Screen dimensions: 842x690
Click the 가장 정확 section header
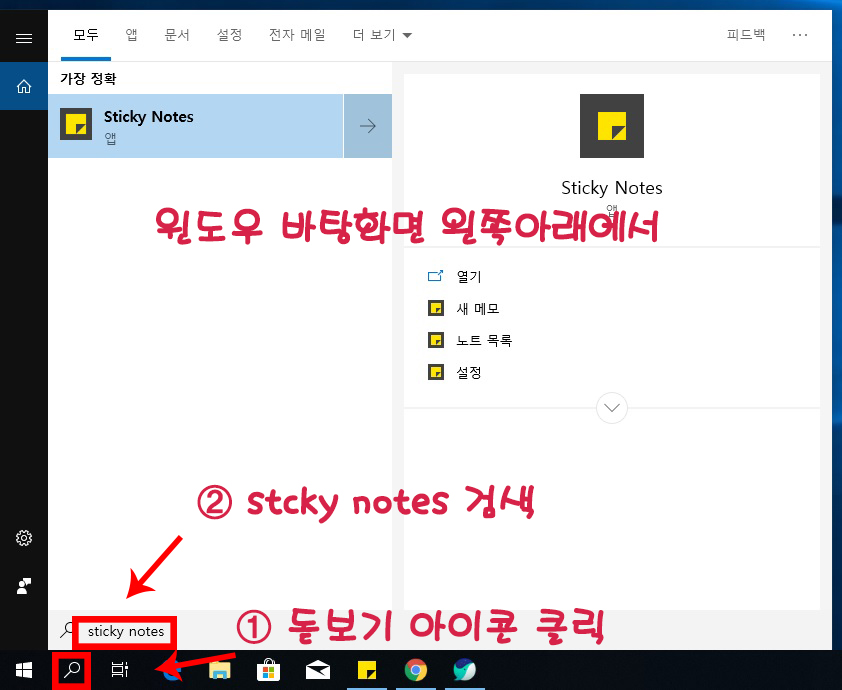pos(88,79)
